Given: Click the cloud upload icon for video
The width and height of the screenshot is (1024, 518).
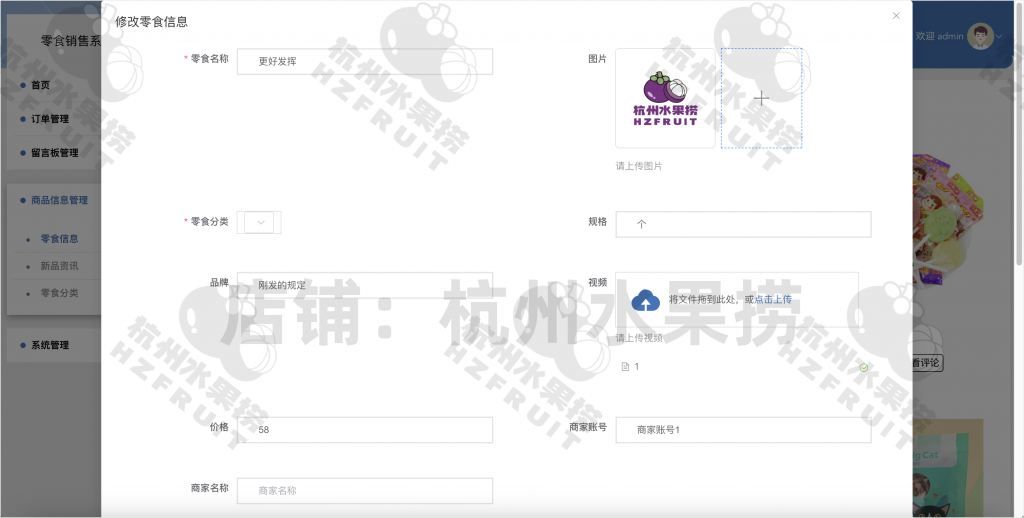Looking at the screenshot, I should click(645, 300).
